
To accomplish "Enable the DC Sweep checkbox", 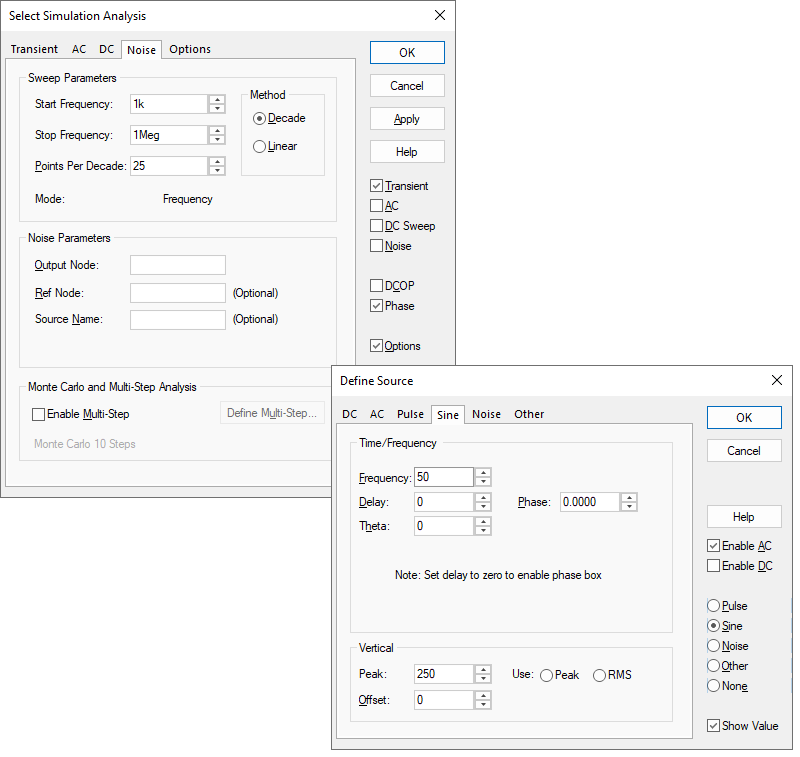I will tap(376, 226).
